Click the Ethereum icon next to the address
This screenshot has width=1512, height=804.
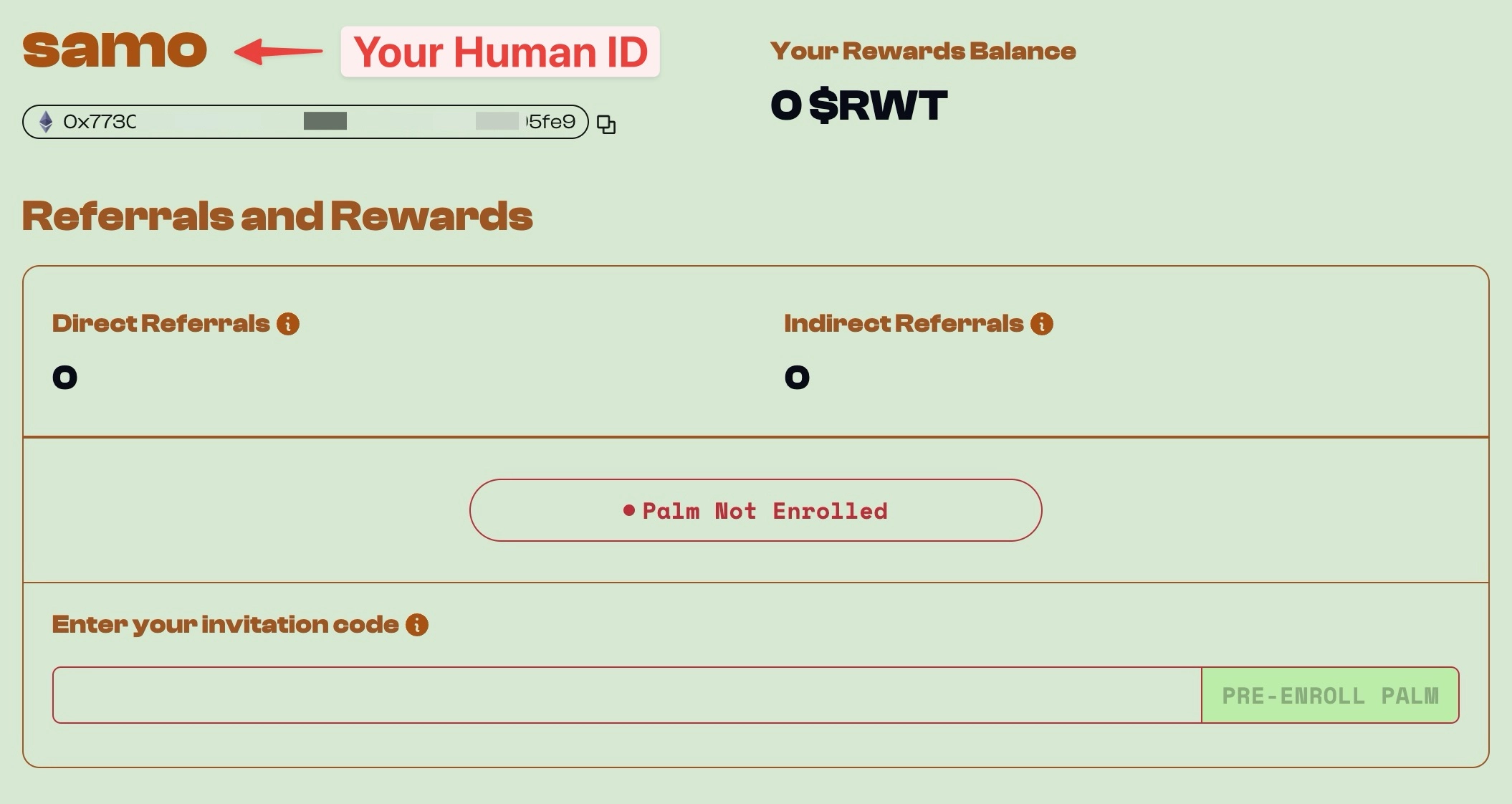click(46, 122)
